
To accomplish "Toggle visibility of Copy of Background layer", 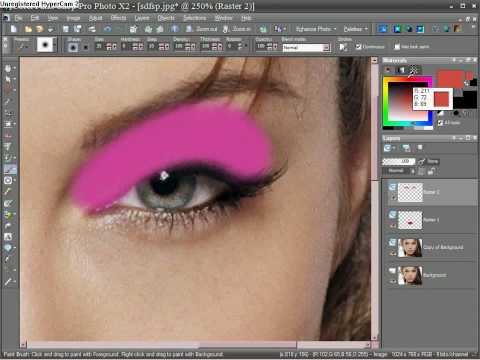I will point(393,254).
